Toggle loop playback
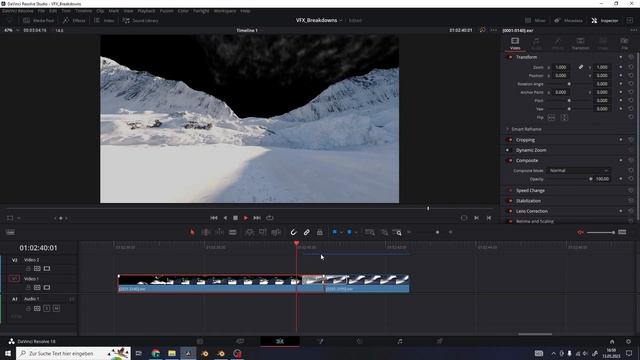640x360 pixels. pyautogui.click(x=270, y=218)
